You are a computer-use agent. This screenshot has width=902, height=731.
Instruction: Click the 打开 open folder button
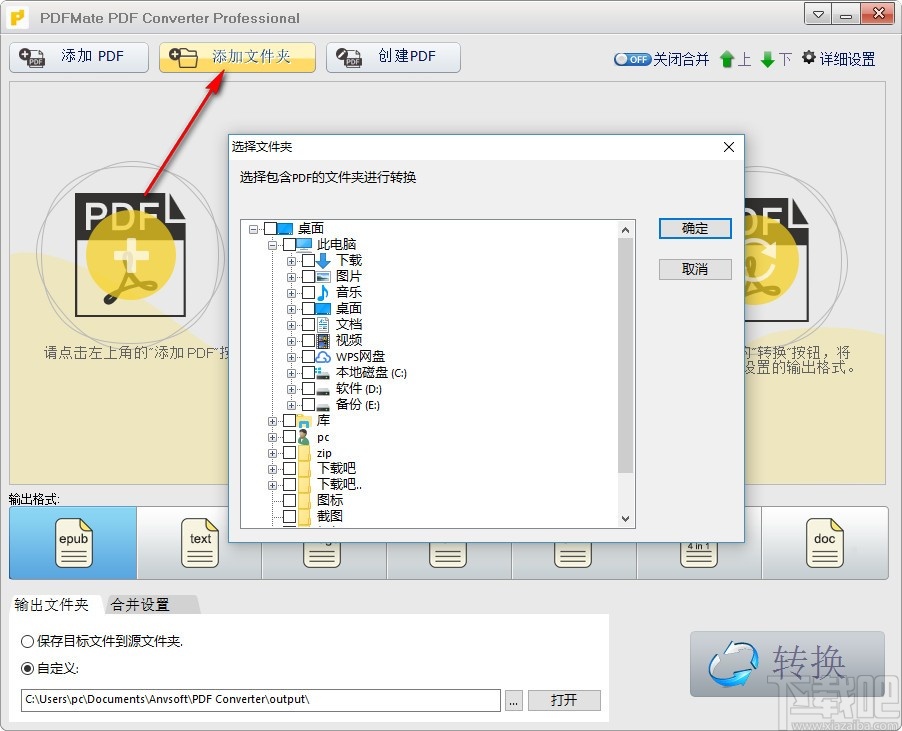(564, 700)
